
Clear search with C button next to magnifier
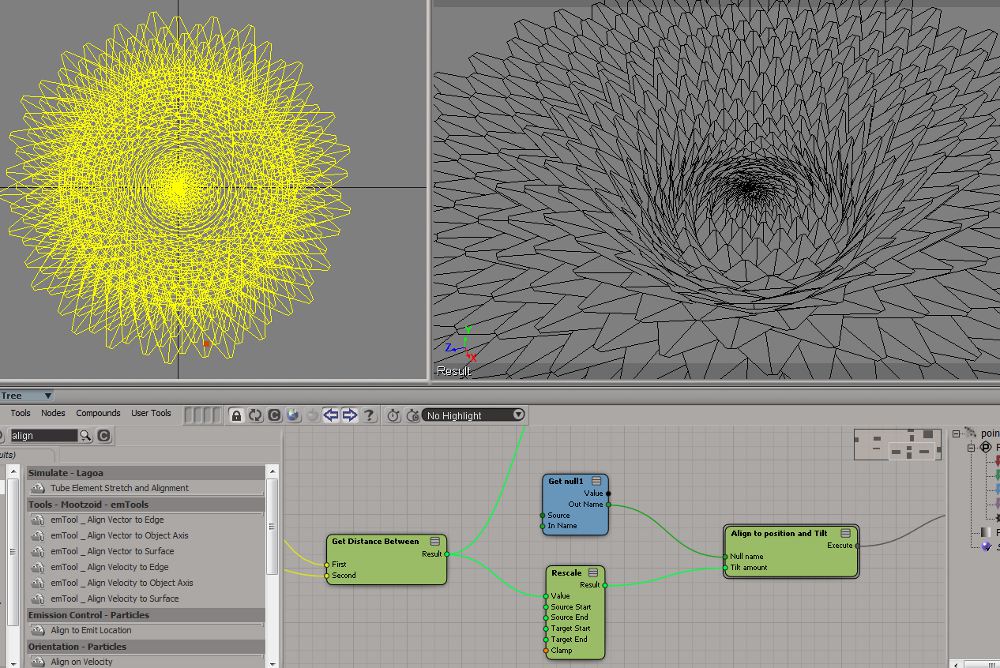point(103,436)
